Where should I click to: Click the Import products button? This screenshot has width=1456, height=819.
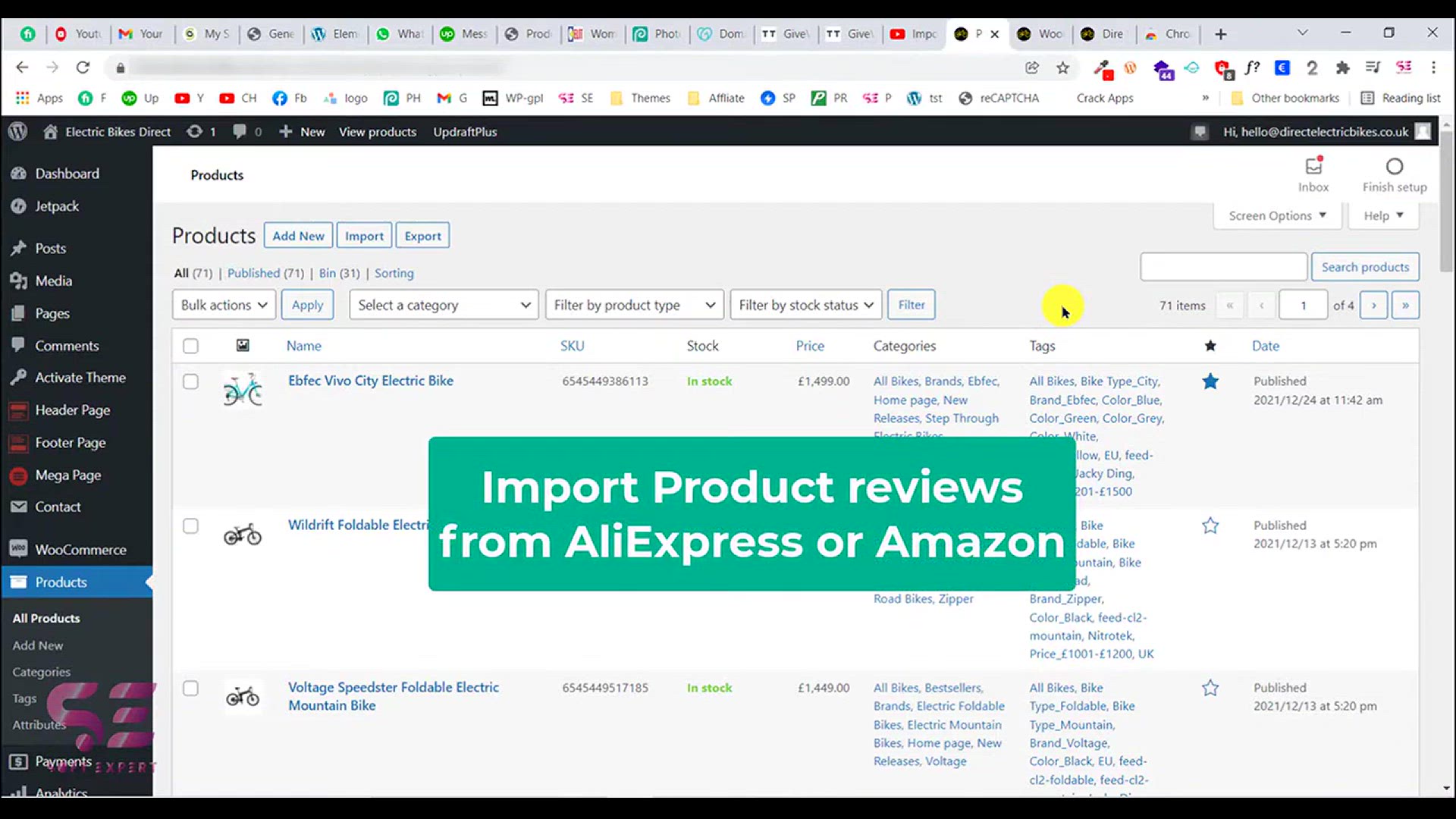point(364,236)
